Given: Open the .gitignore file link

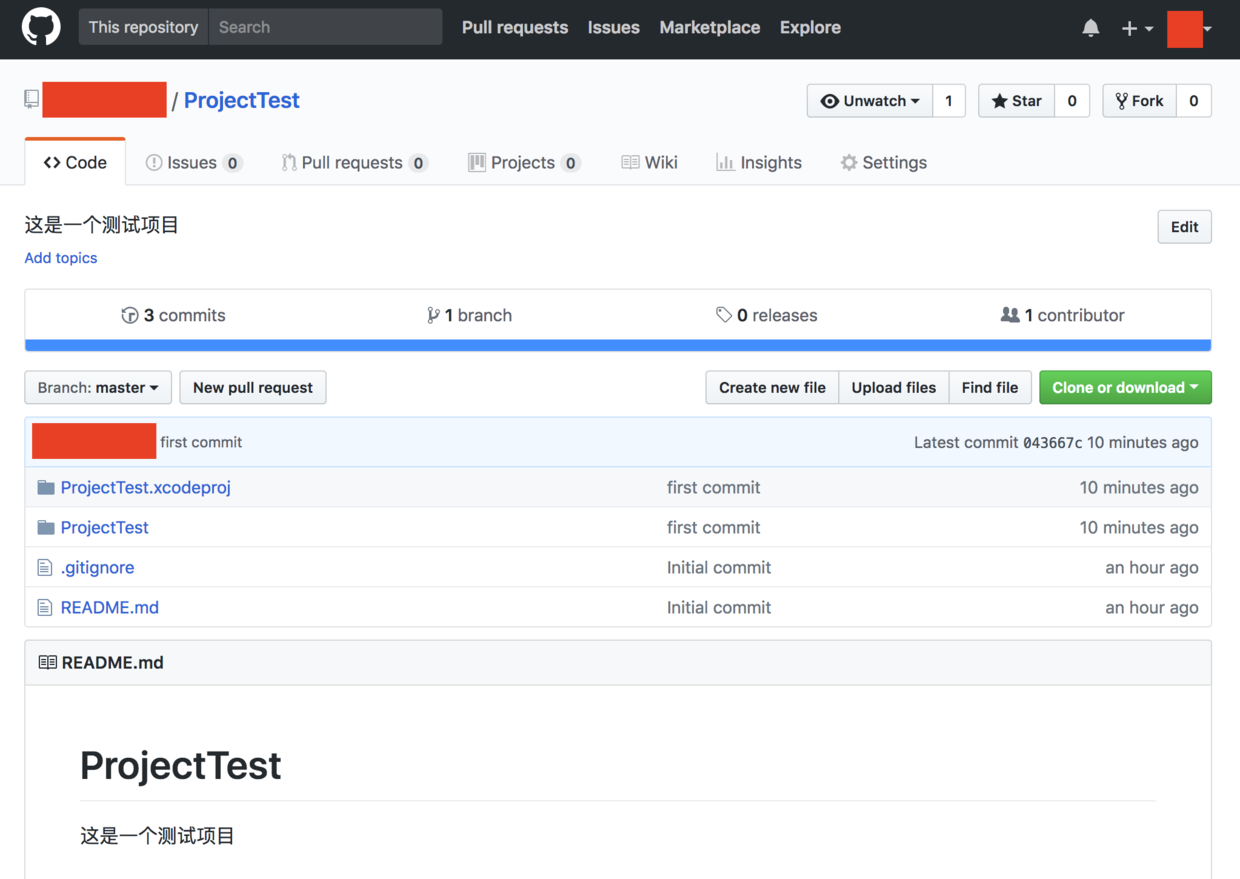Looking at the screenshot, I should 97,567.
